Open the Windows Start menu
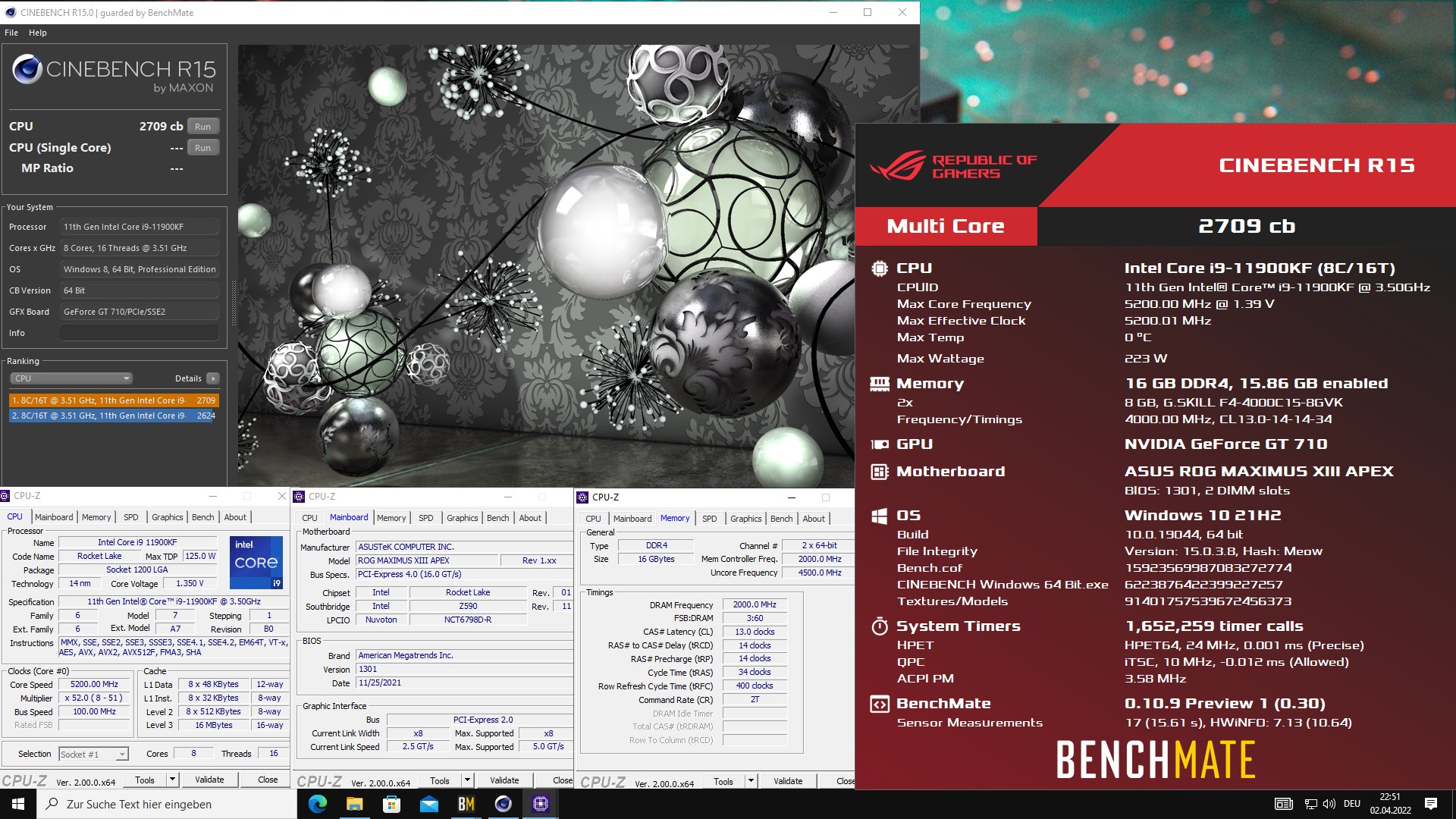The height and width of the screenshot is (819, 1456). click(x=18, y=804)
